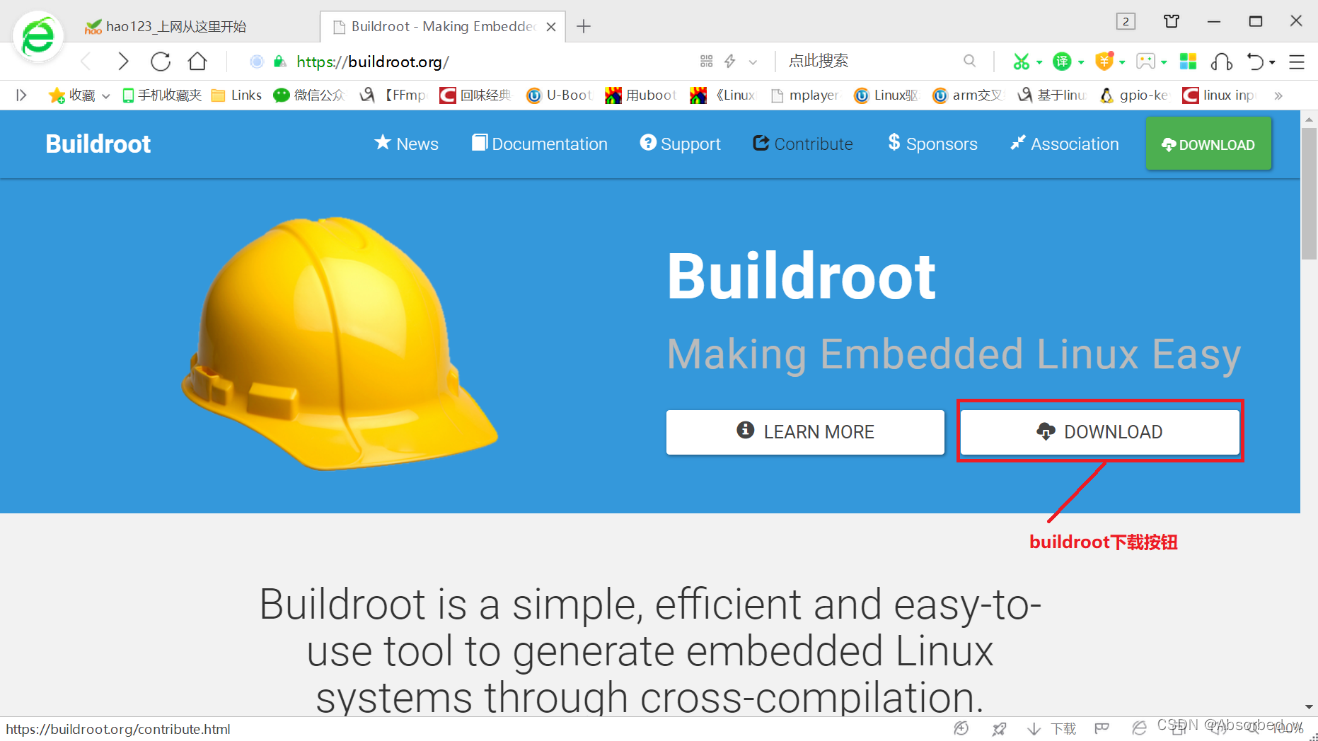The height and width of the screenshot is (741, 1318).
Task: Open the green translation (译) tool
Action: pos(1062,61)
